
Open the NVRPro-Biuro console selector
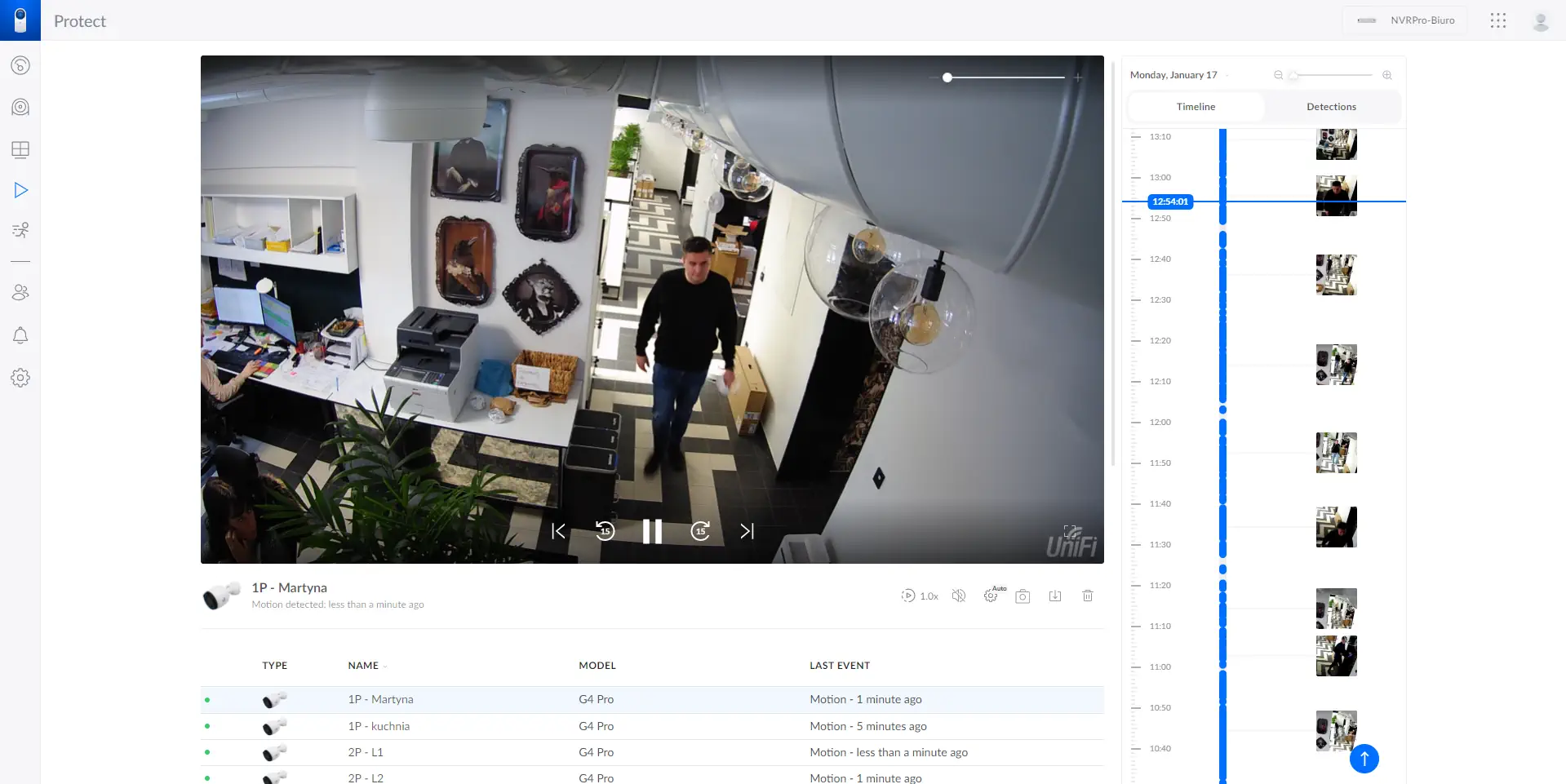click(x=1404, y=20)
